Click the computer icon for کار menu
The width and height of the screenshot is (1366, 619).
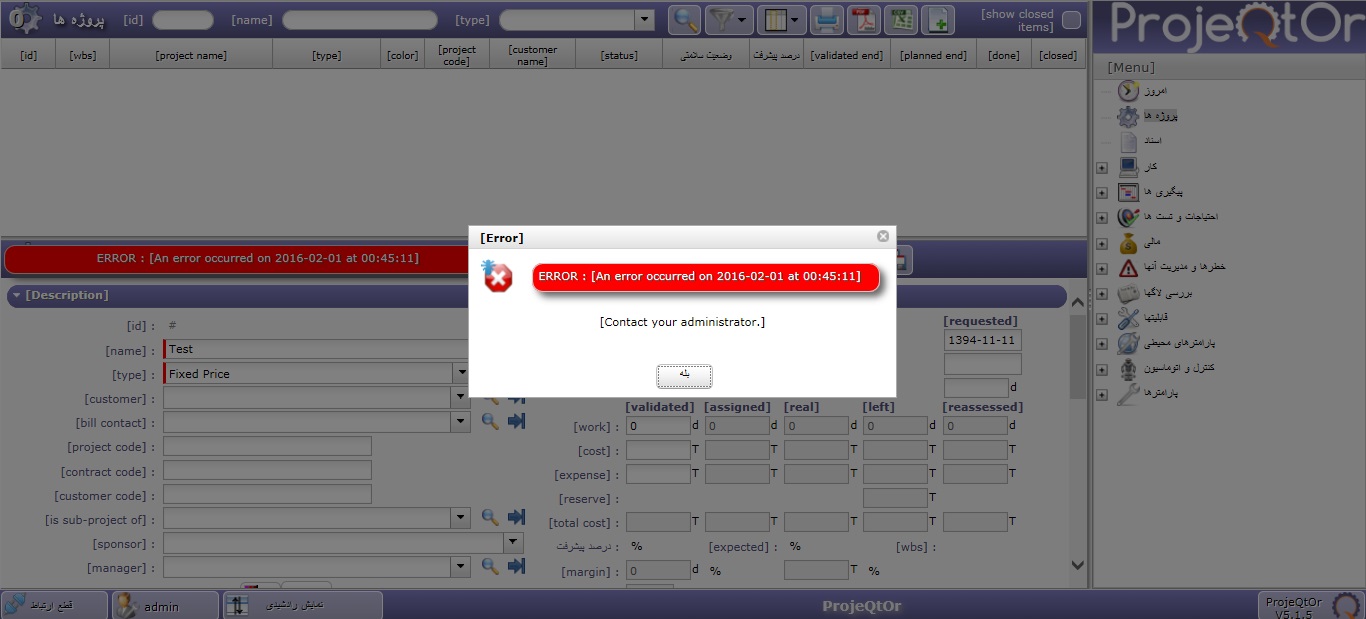1128,166
